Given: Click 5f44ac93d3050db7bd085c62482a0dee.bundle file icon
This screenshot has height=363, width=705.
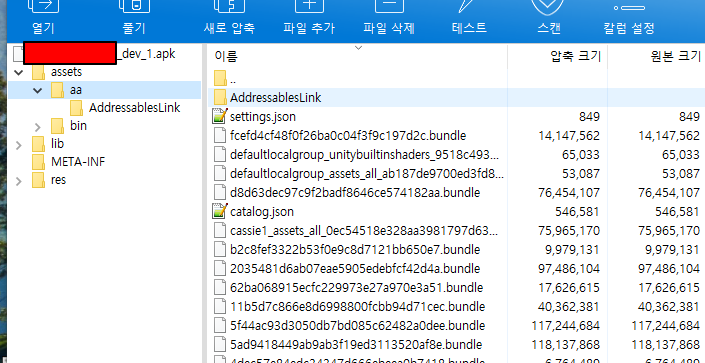Looking at the screenshot, I should [220, 326].
